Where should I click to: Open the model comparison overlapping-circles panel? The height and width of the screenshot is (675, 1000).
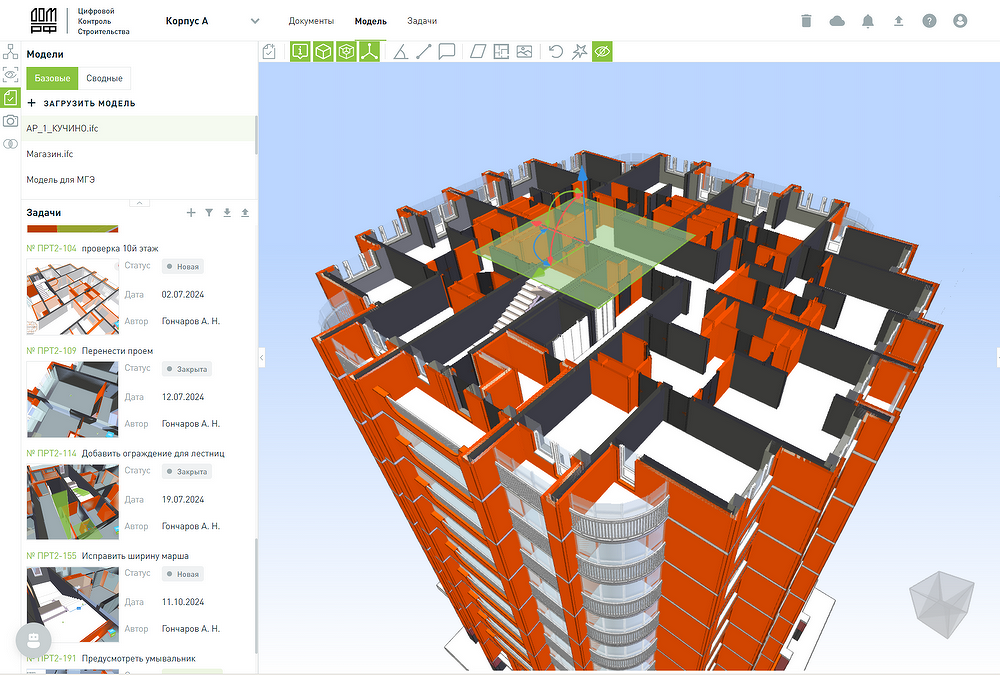tap(10, 144)
